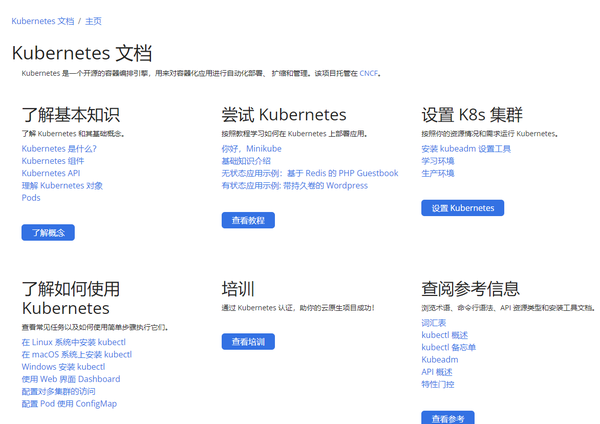This screenshot has height=424, width=600.
Task: Click the 主页 breadcrumb link
Action: (93, 21)
